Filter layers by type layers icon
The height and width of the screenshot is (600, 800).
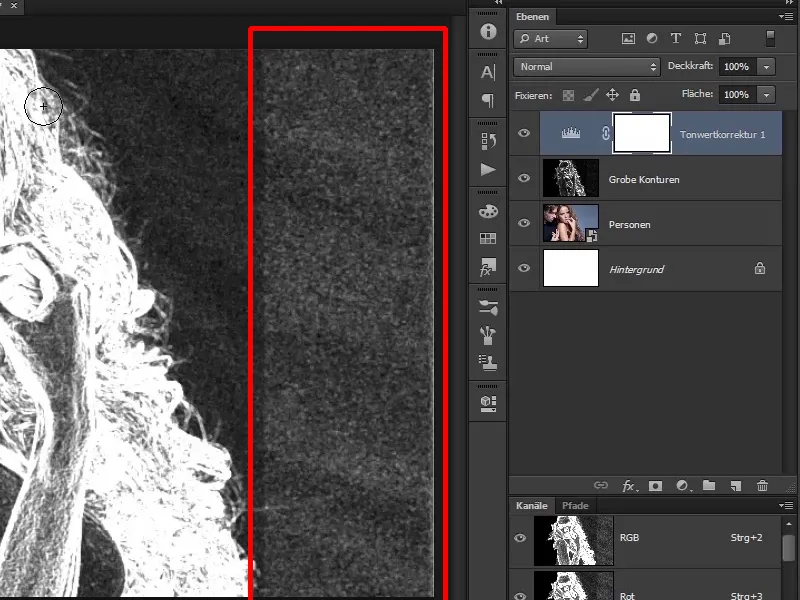click(x=676, y=39)
